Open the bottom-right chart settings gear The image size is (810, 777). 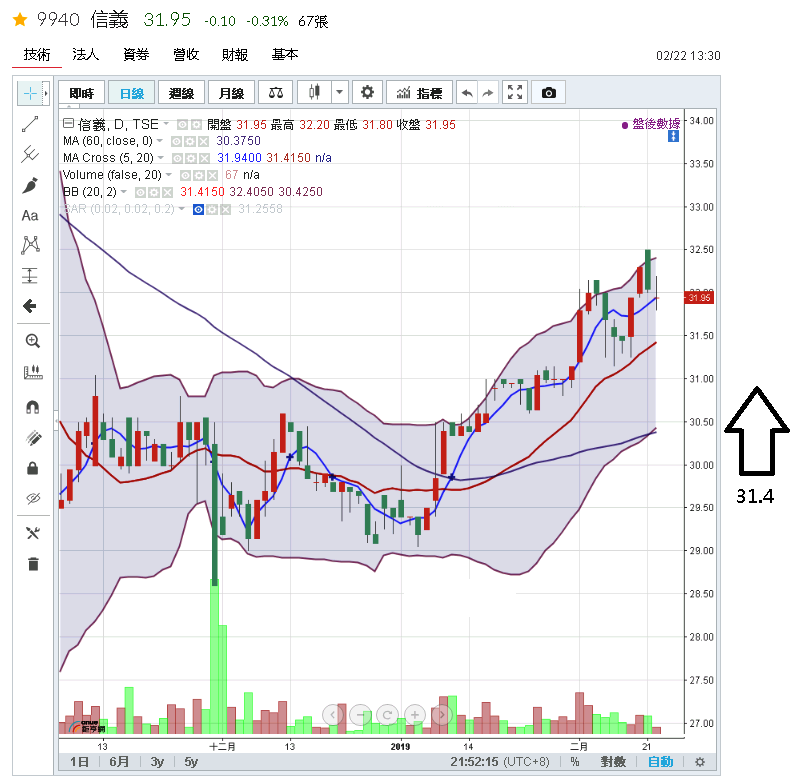coord(700,762)
